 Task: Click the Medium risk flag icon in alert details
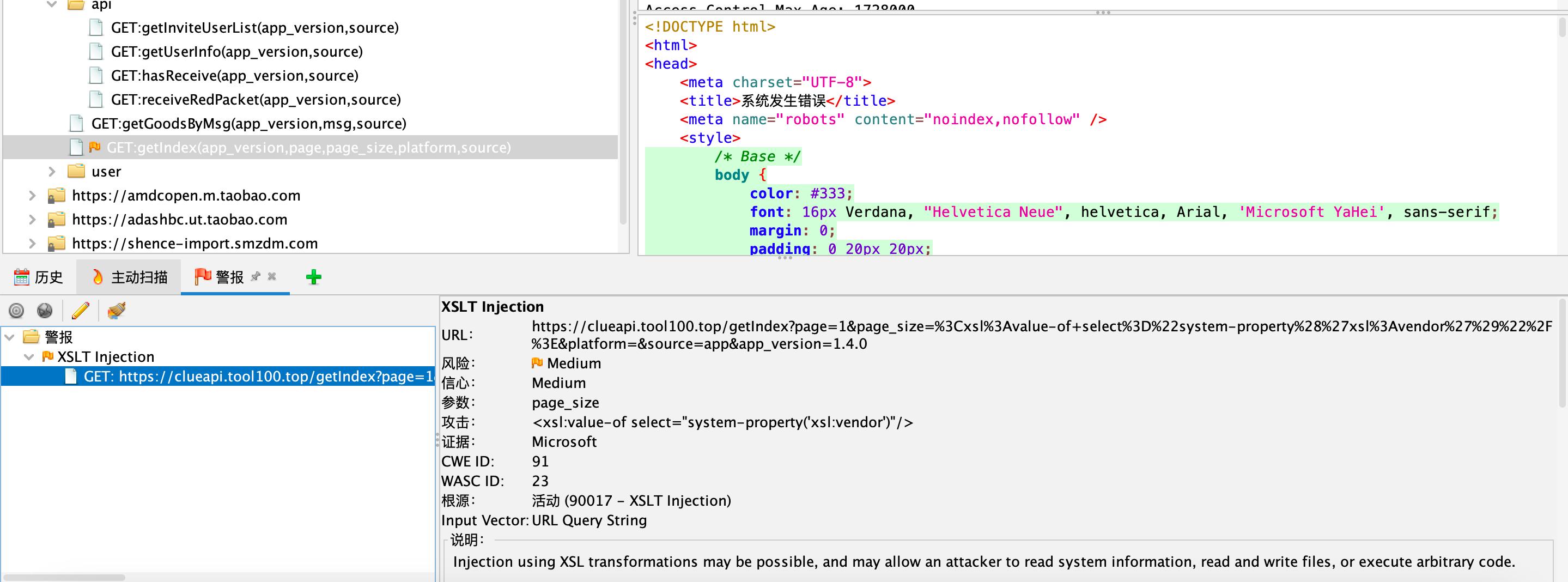click(538, 363)
